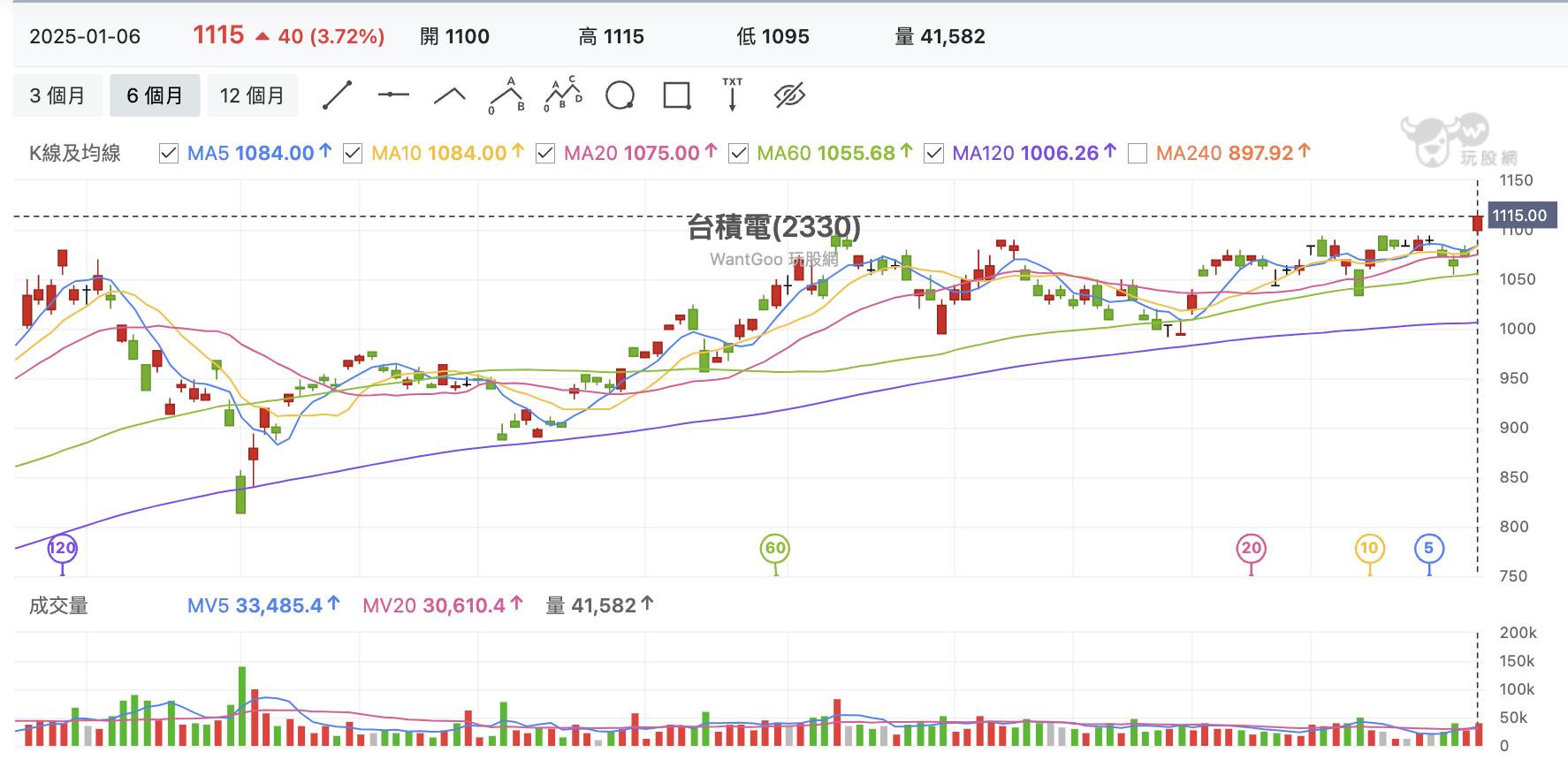Pick the 0AB three-point pattern tool
1568x760 pixels.
click(506, 95)
